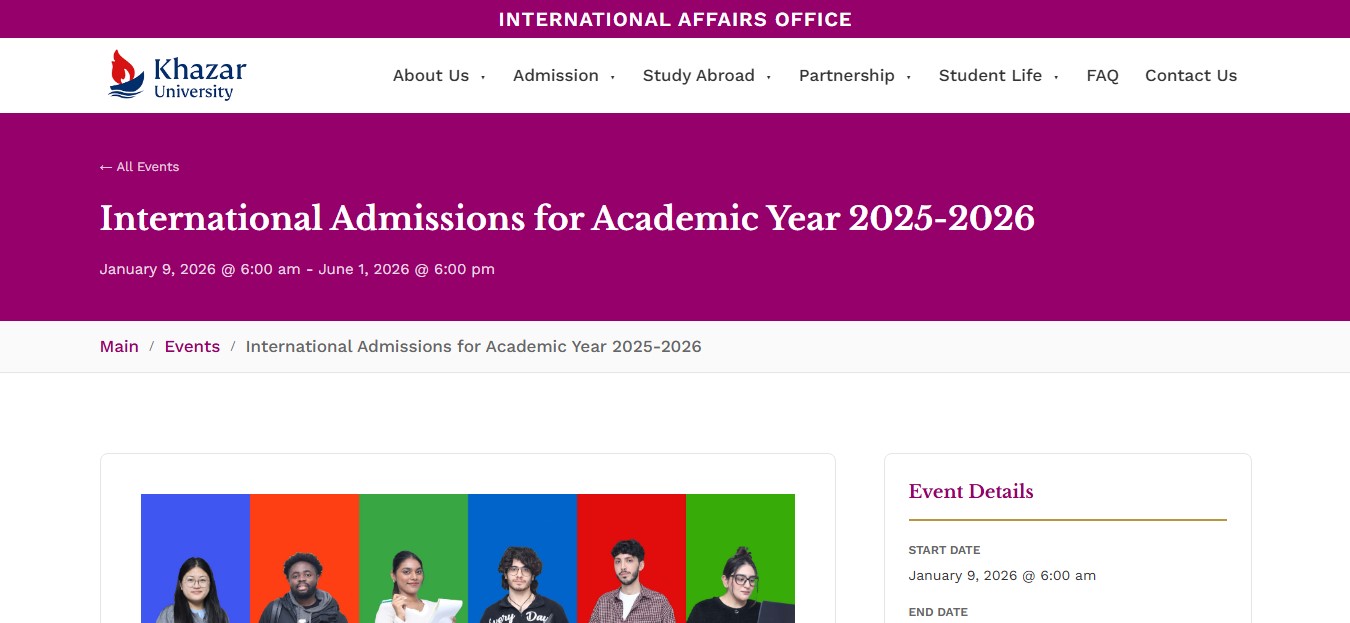The height and width of the screenshot is (623, 1350).
Task: Open the Student Life menu
Action: [x=990, y=75]
